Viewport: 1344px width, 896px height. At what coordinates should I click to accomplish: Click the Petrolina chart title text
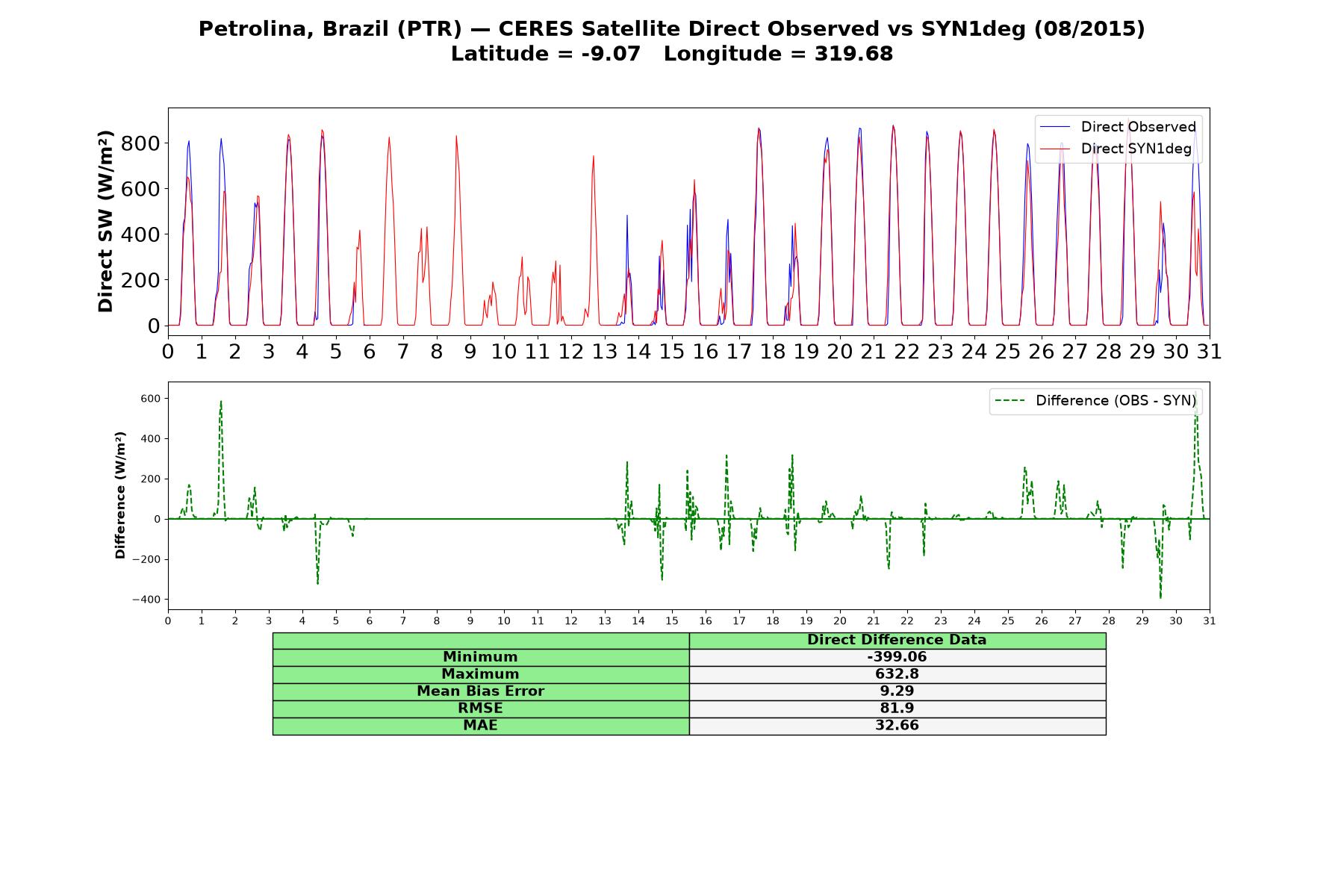tap(671, 29)
